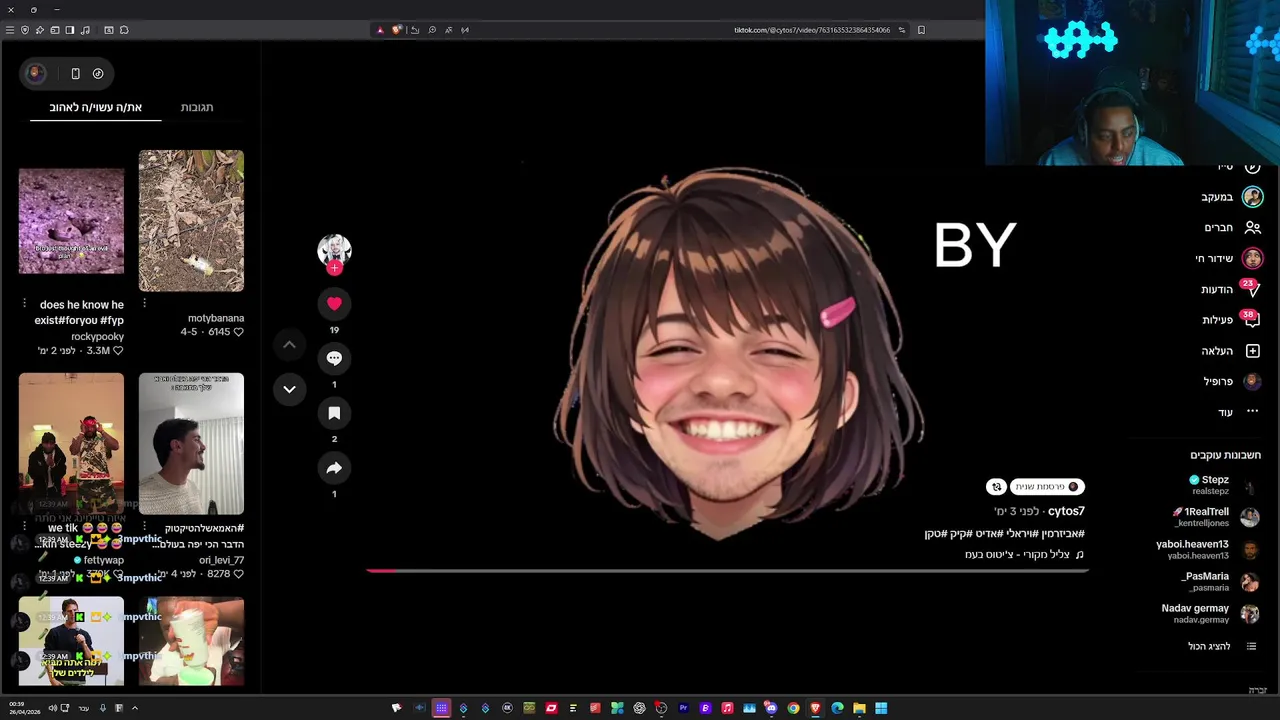Click the activity icon with 38 badge
Image resolution: width=1280 pixels, height=720 pixels.
pyautogui.click(x=1252, y=320)
